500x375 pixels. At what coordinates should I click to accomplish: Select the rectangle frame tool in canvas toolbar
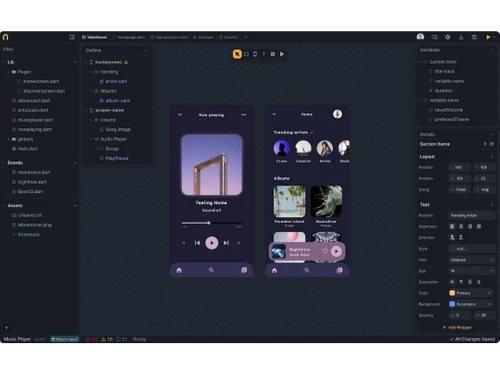tap(246, 54)
